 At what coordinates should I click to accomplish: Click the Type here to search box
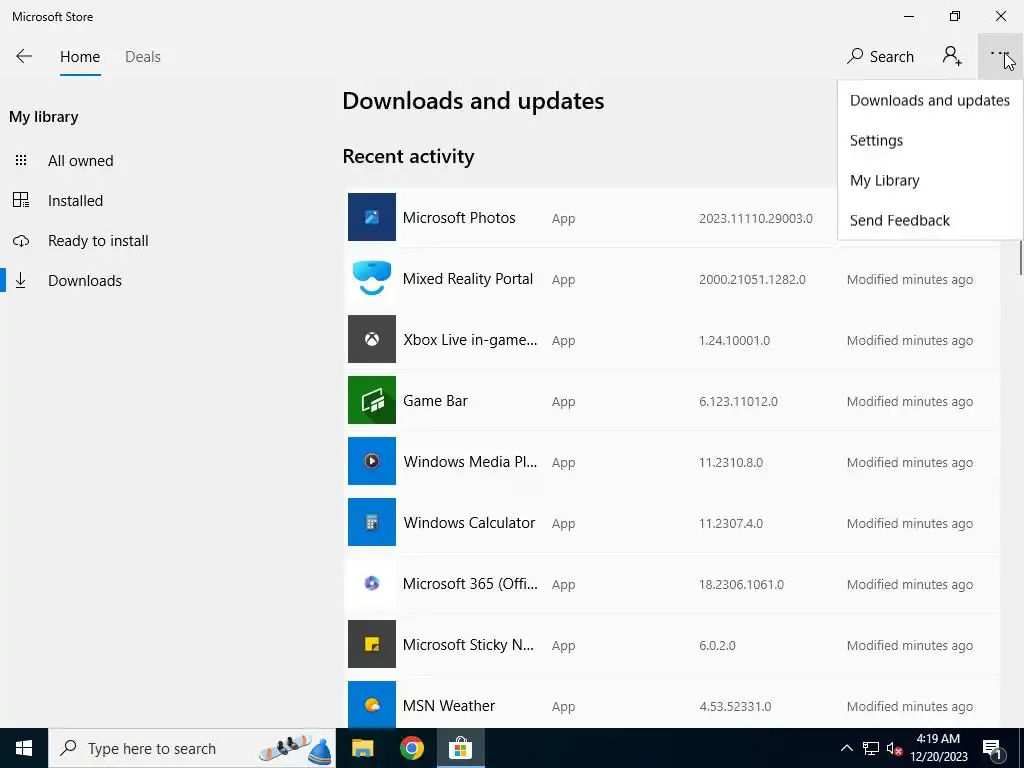click(192, 748)
